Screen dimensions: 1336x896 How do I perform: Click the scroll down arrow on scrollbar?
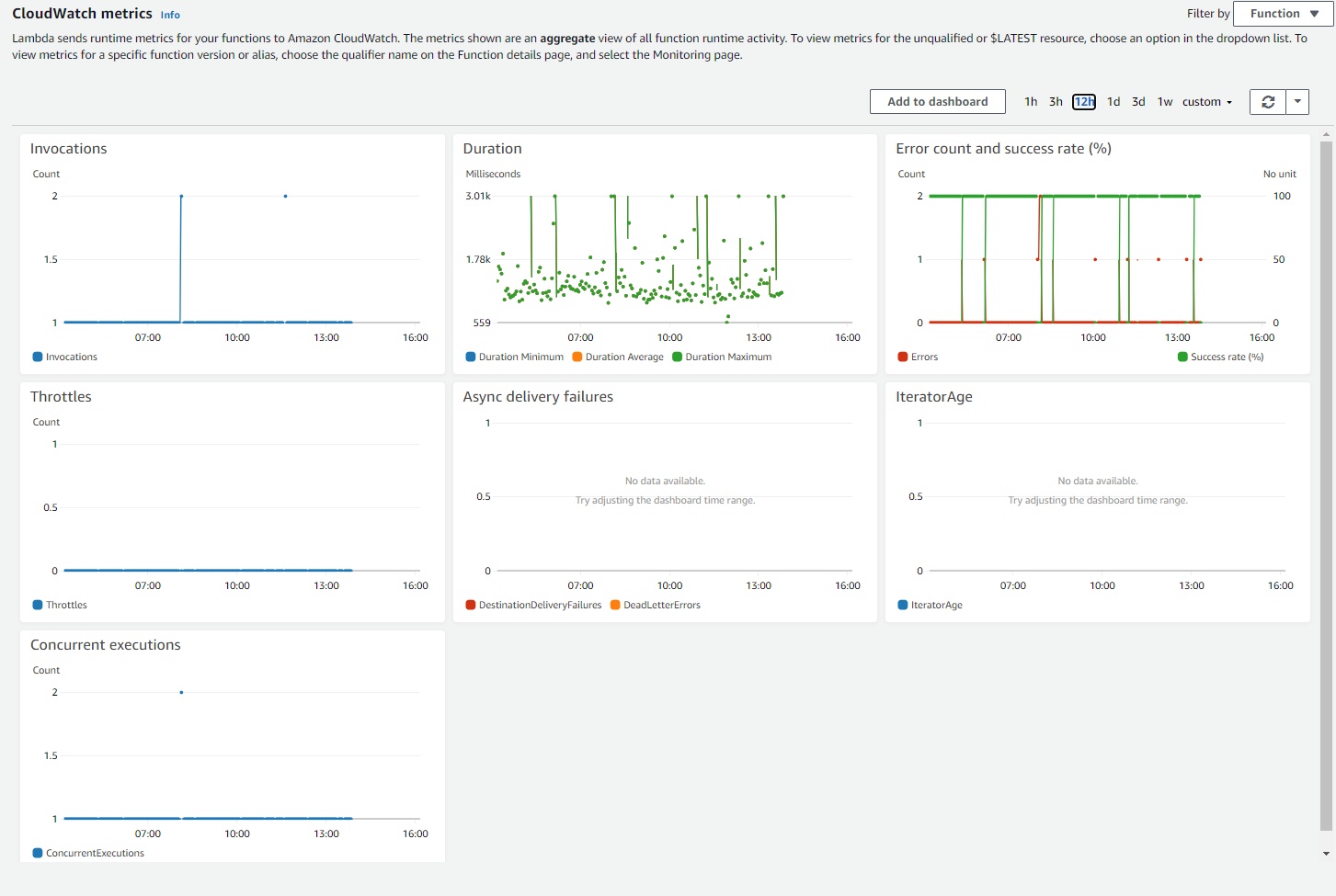coord(1326,854)
